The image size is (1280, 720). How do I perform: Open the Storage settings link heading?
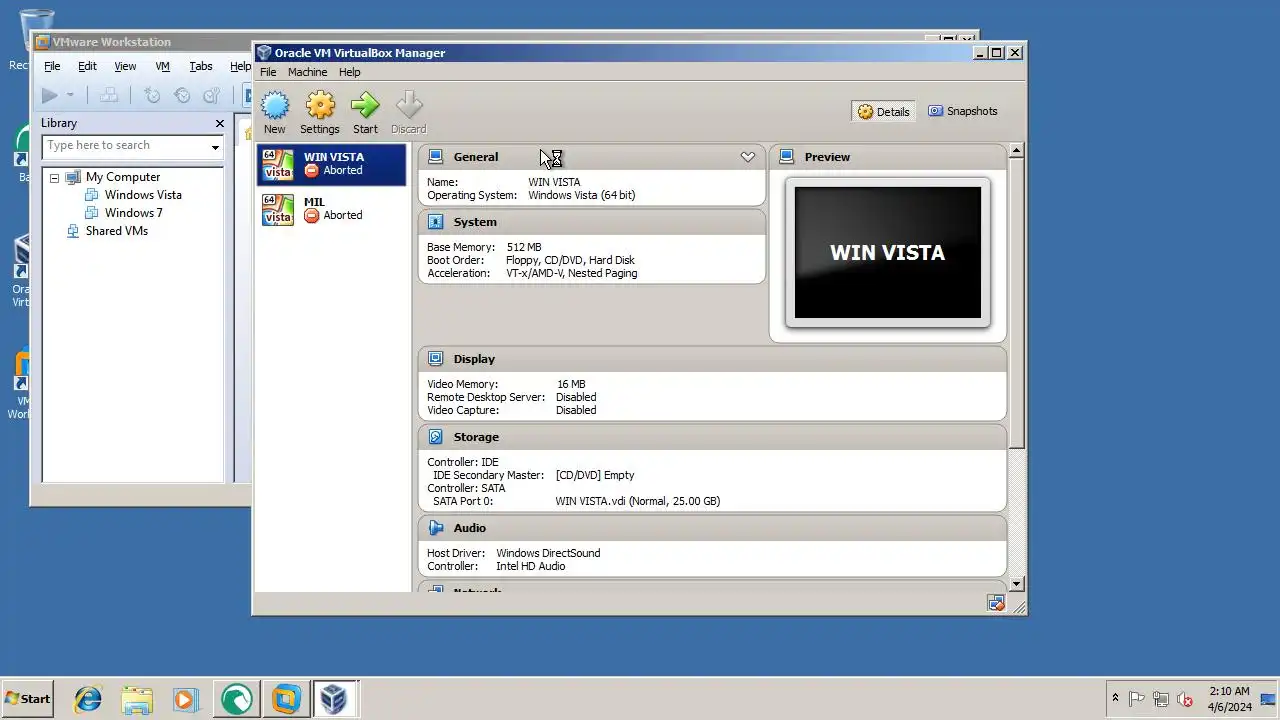(x=476, y=437)
